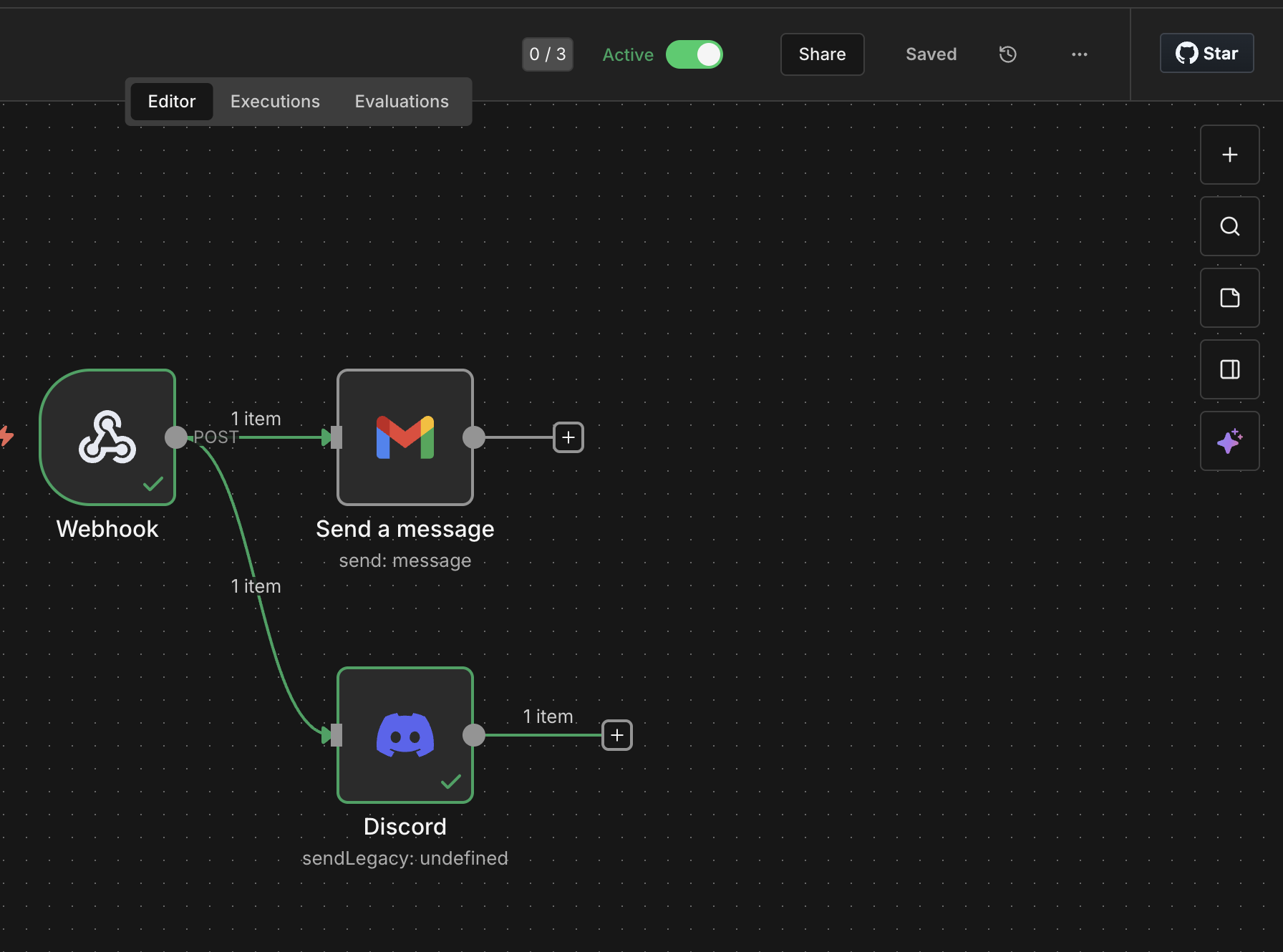
Task: Click the Gmail node output connector dot
Action: (474, 437)
